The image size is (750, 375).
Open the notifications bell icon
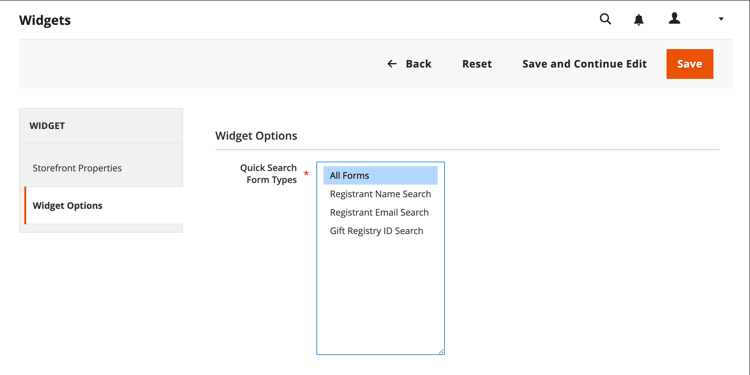[639, 20]
